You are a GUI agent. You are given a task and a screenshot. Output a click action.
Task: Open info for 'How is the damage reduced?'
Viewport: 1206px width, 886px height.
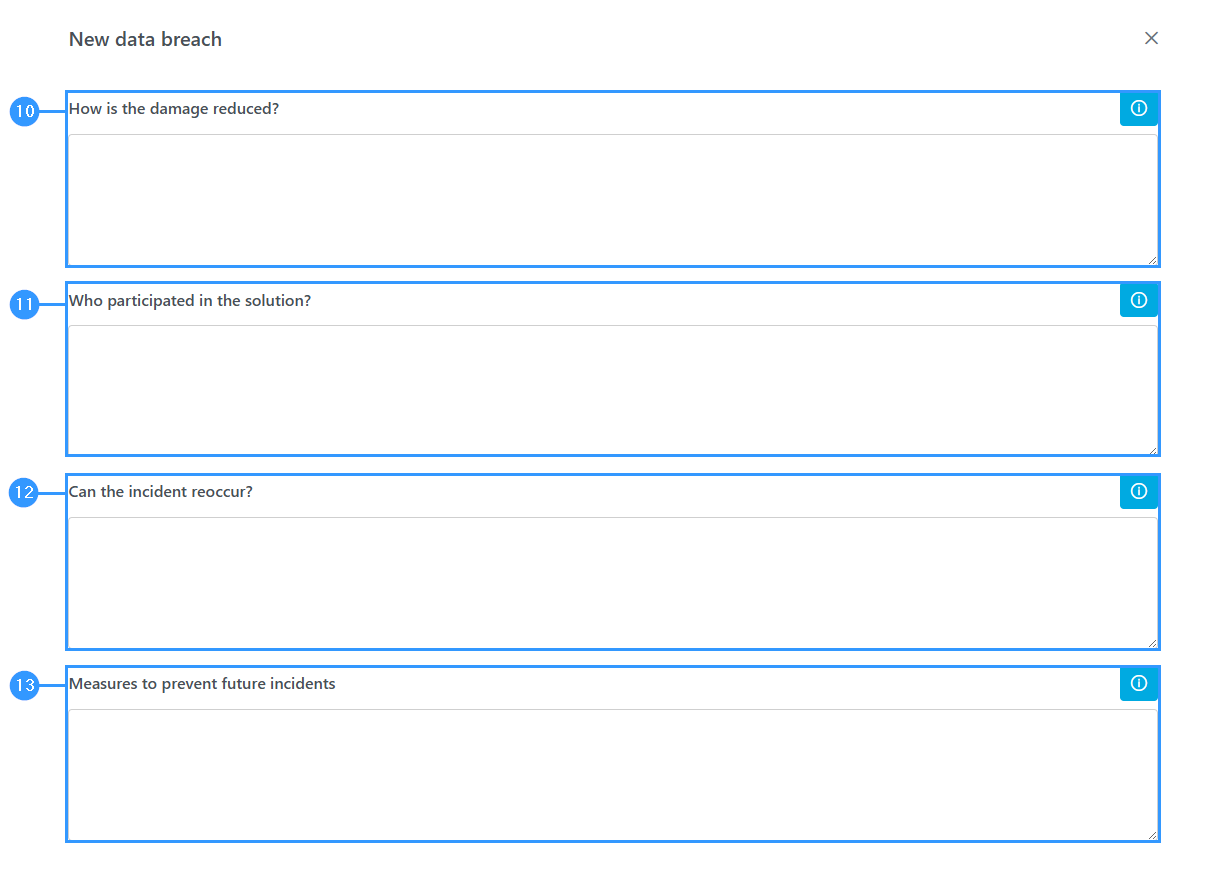[x=1138, y=108]
